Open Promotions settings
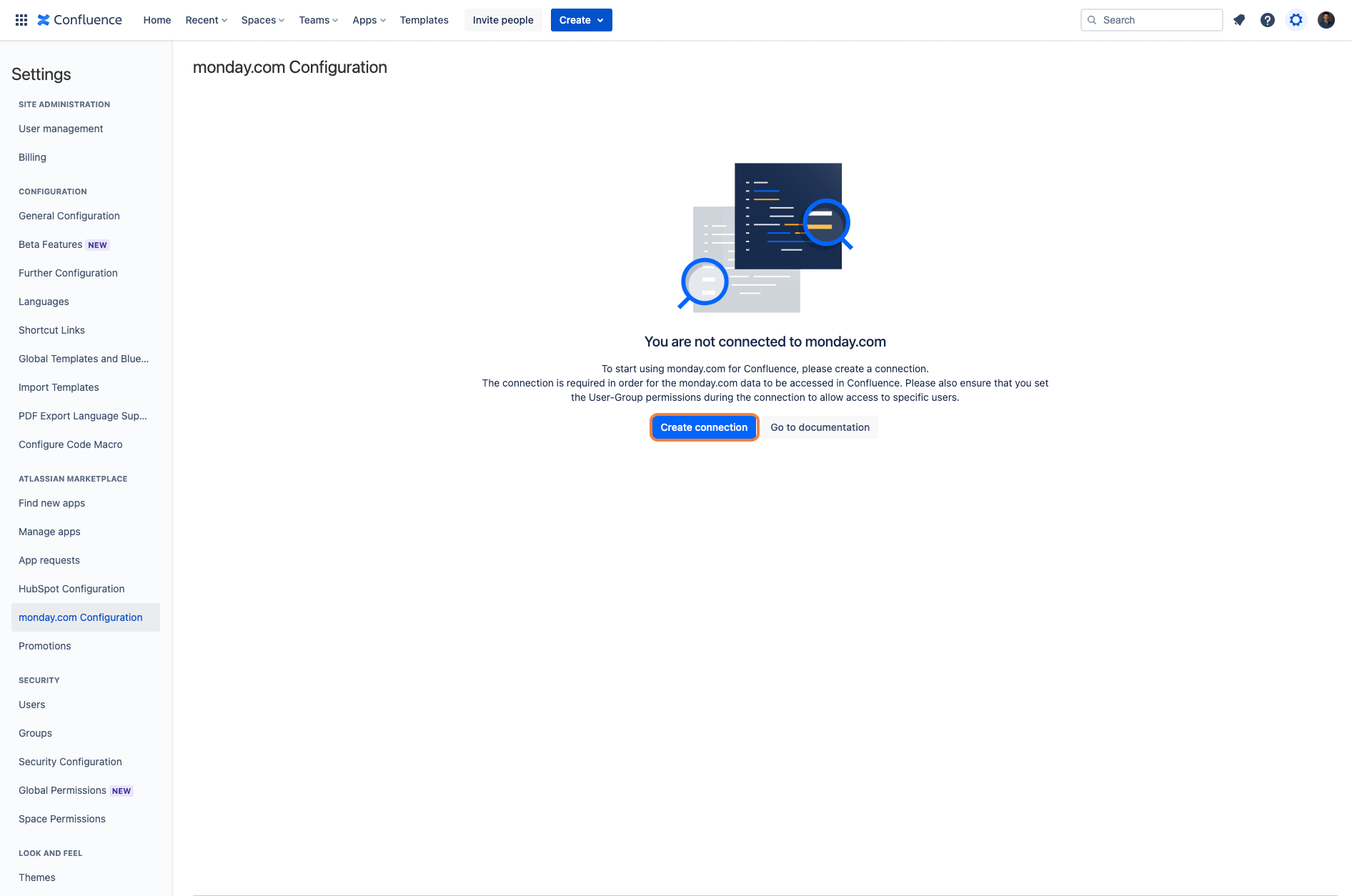 coord(86,646)
